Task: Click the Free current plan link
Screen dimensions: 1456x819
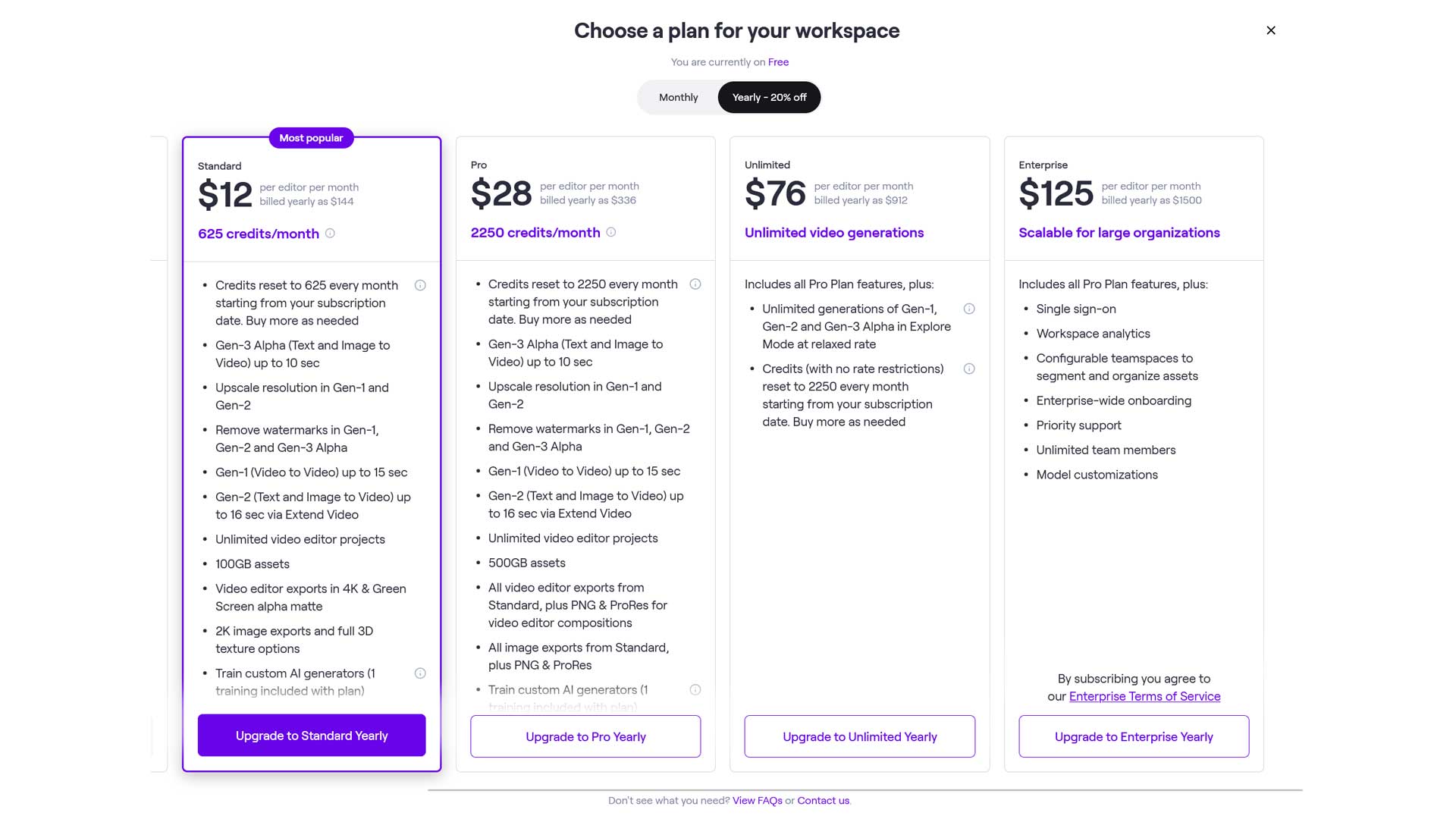Action: (x=778, y=62)
